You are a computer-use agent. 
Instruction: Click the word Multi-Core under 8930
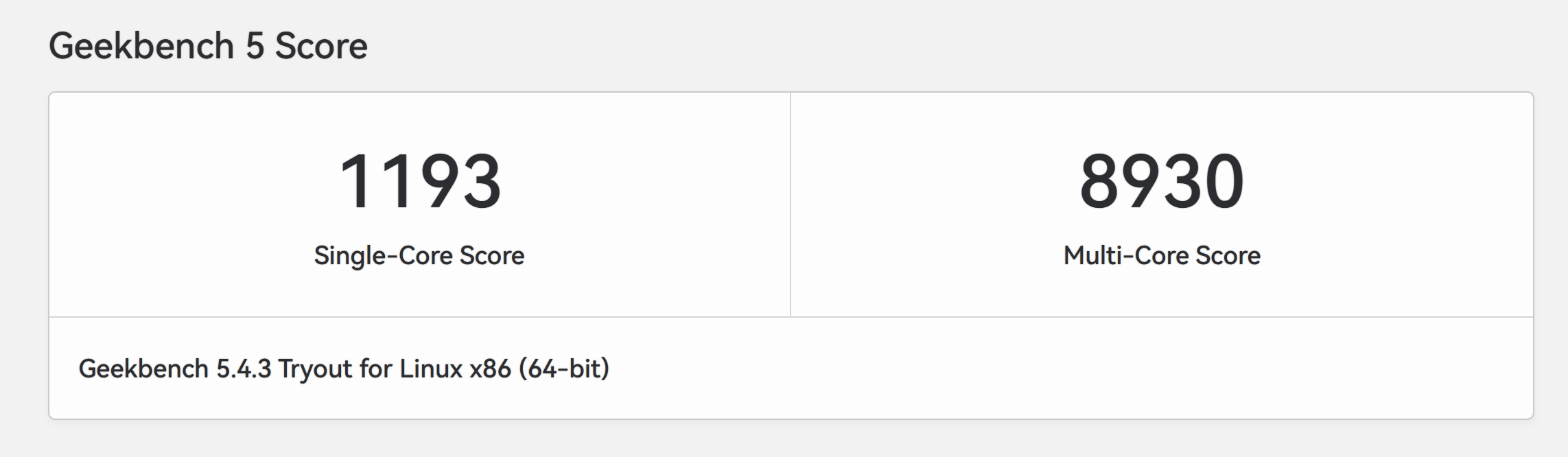(x=1126, y=255)
